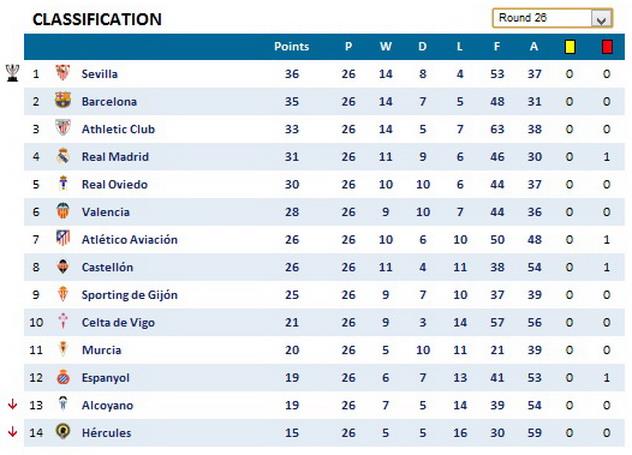The width and height of the screenshot is (632, 455).
Task: Click the Hércules club crest icon
Action: click(63, 433)
